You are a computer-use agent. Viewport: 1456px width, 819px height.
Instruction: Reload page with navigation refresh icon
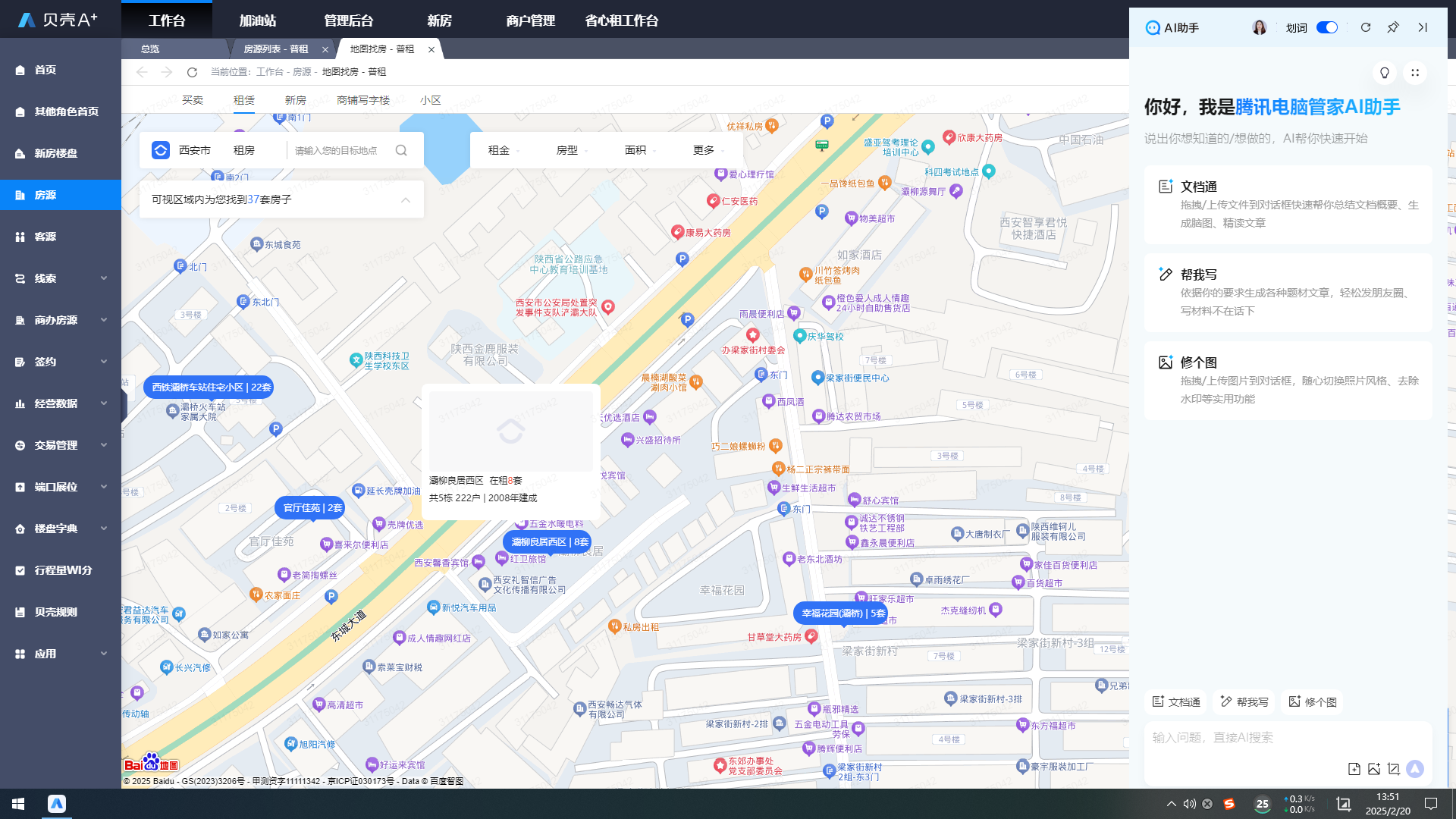[x=192, y=72]
